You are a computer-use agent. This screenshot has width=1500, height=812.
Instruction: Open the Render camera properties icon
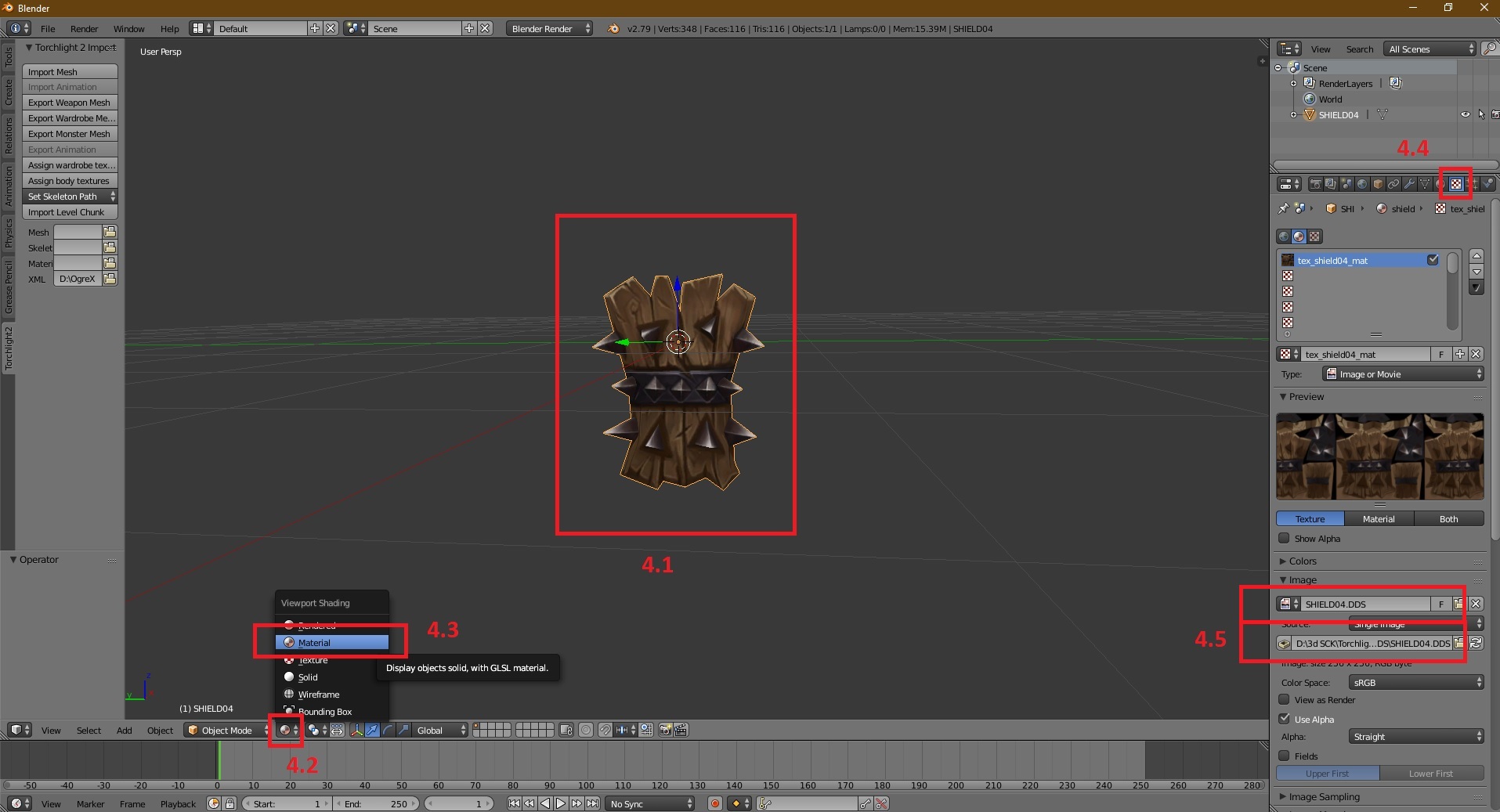(1315, 184)
